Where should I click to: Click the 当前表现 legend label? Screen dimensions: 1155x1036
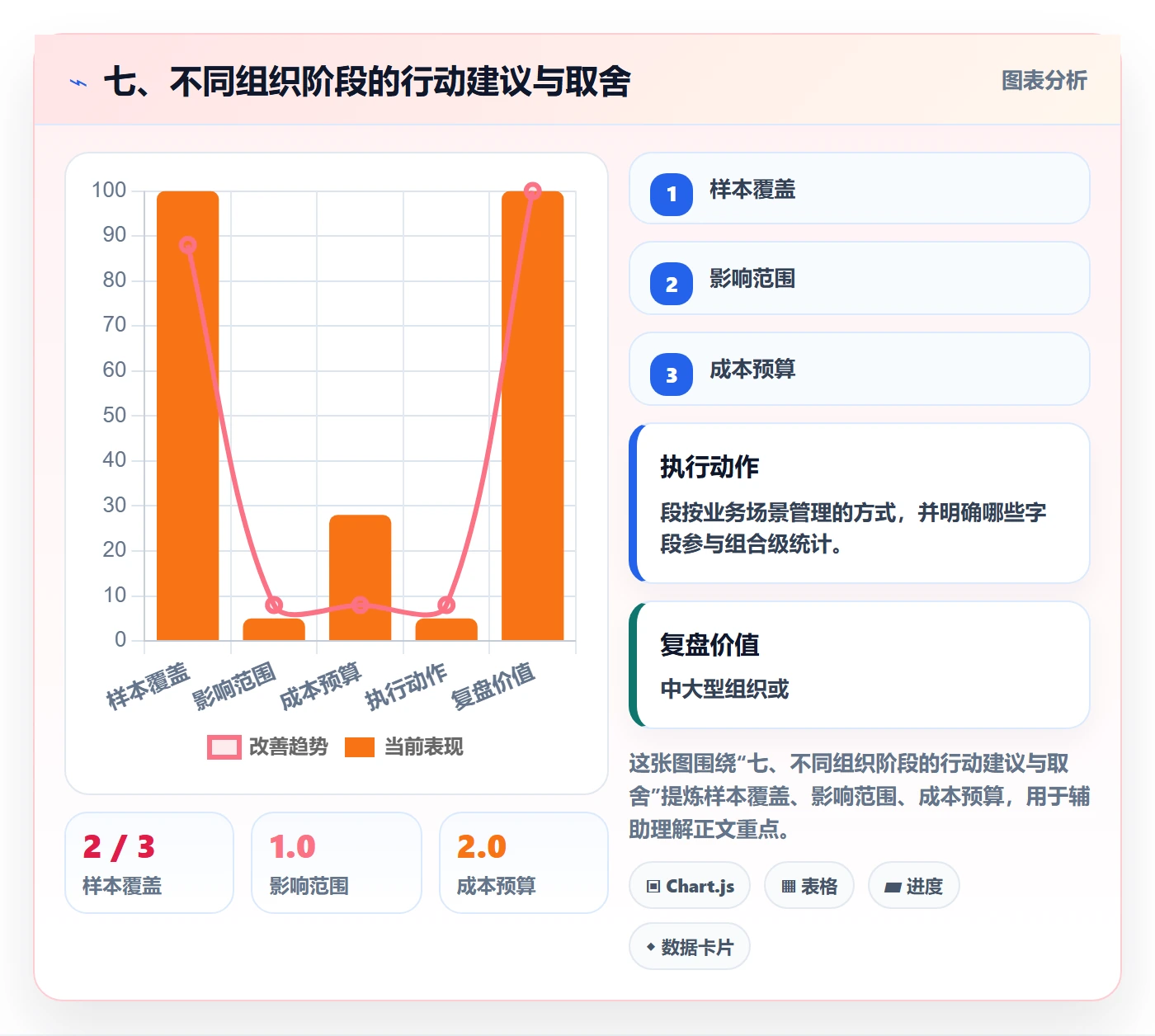pyautogui.click(x=424, y=747)
